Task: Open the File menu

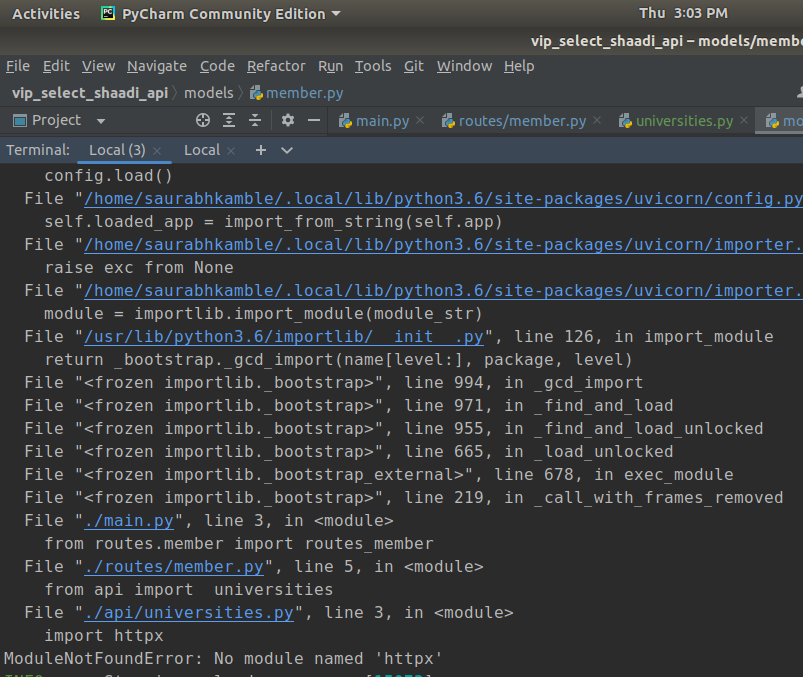Action: click(18, 66)
